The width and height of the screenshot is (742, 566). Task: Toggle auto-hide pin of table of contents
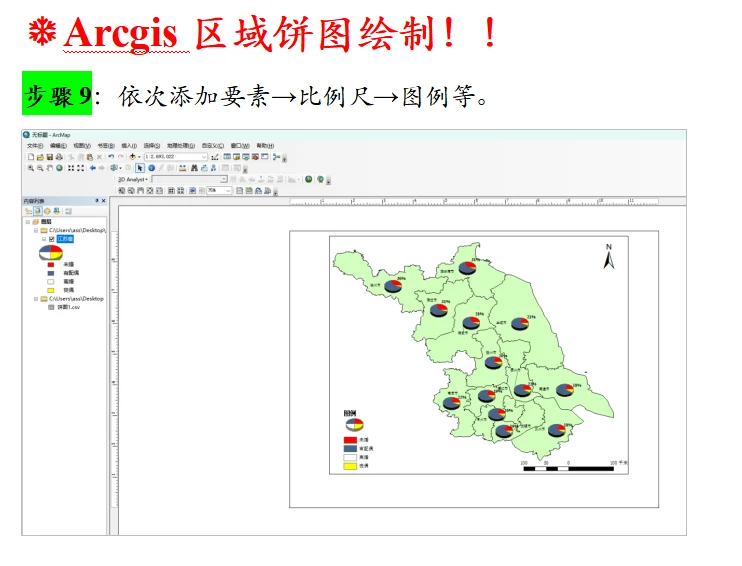click(x=97, y=201)
